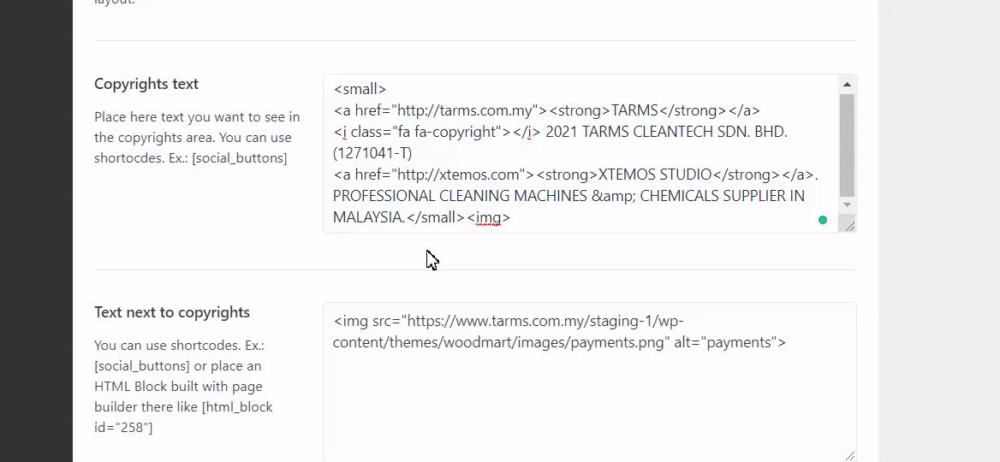Click the "Text next to copyrights" heading label

pos(172,312)
